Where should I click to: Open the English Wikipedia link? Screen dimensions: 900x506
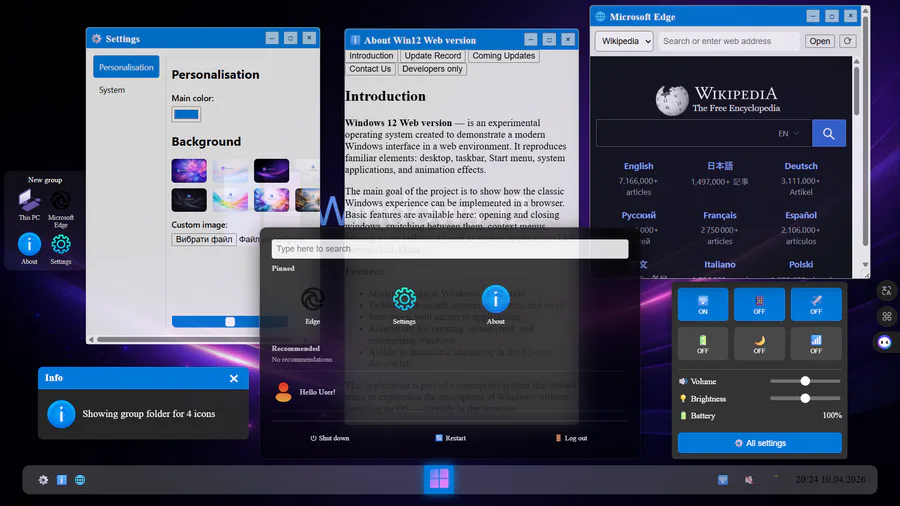tap(638, 166)
